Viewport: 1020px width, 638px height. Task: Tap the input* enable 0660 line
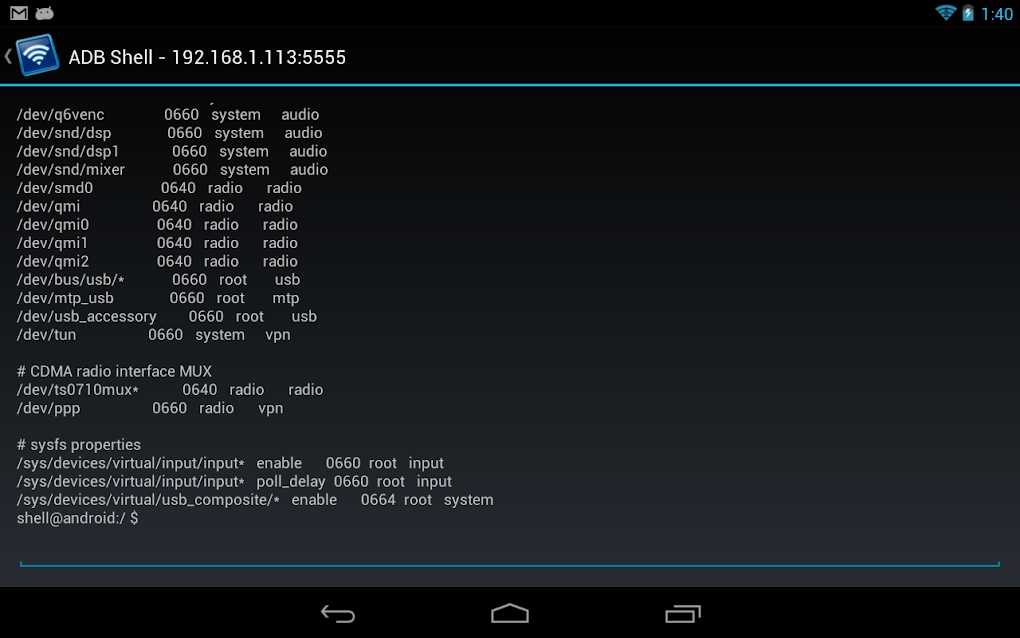[230, 463]
